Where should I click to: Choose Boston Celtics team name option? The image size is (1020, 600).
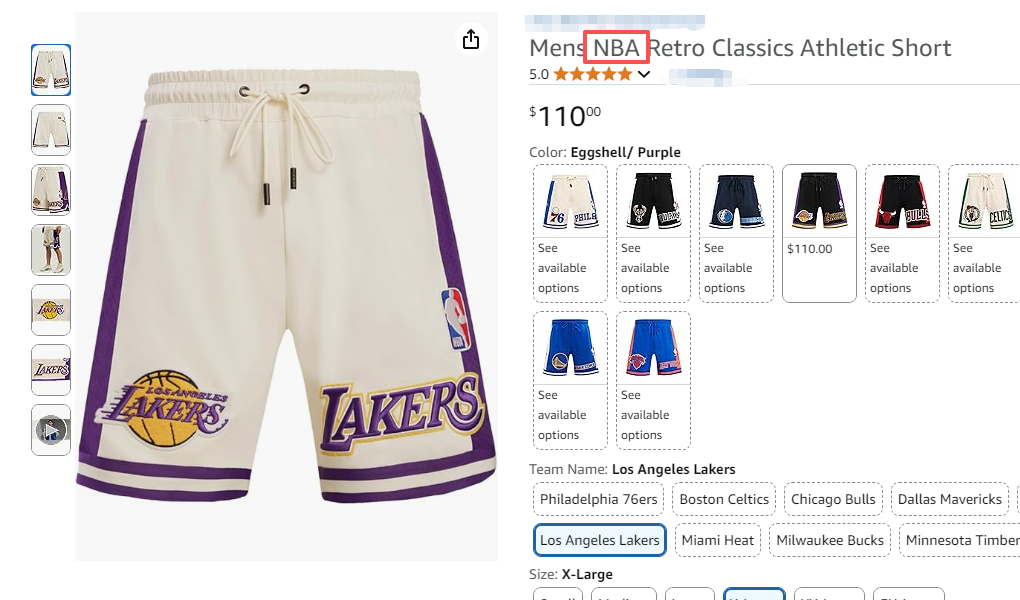pos(724,499)
